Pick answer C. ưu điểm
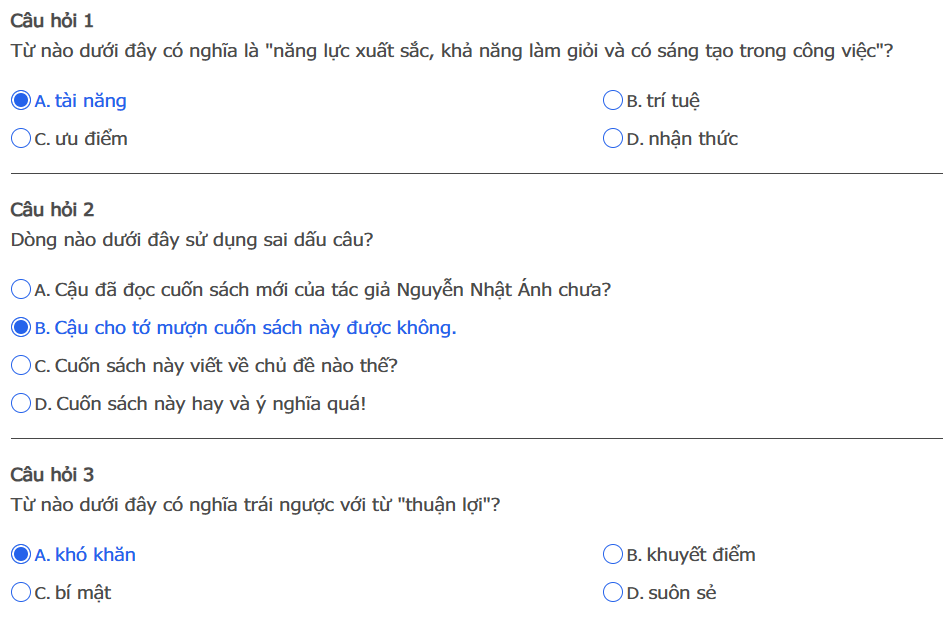This screenshot has height=626, width=943. pyautogui.click(x=21, y=139)
